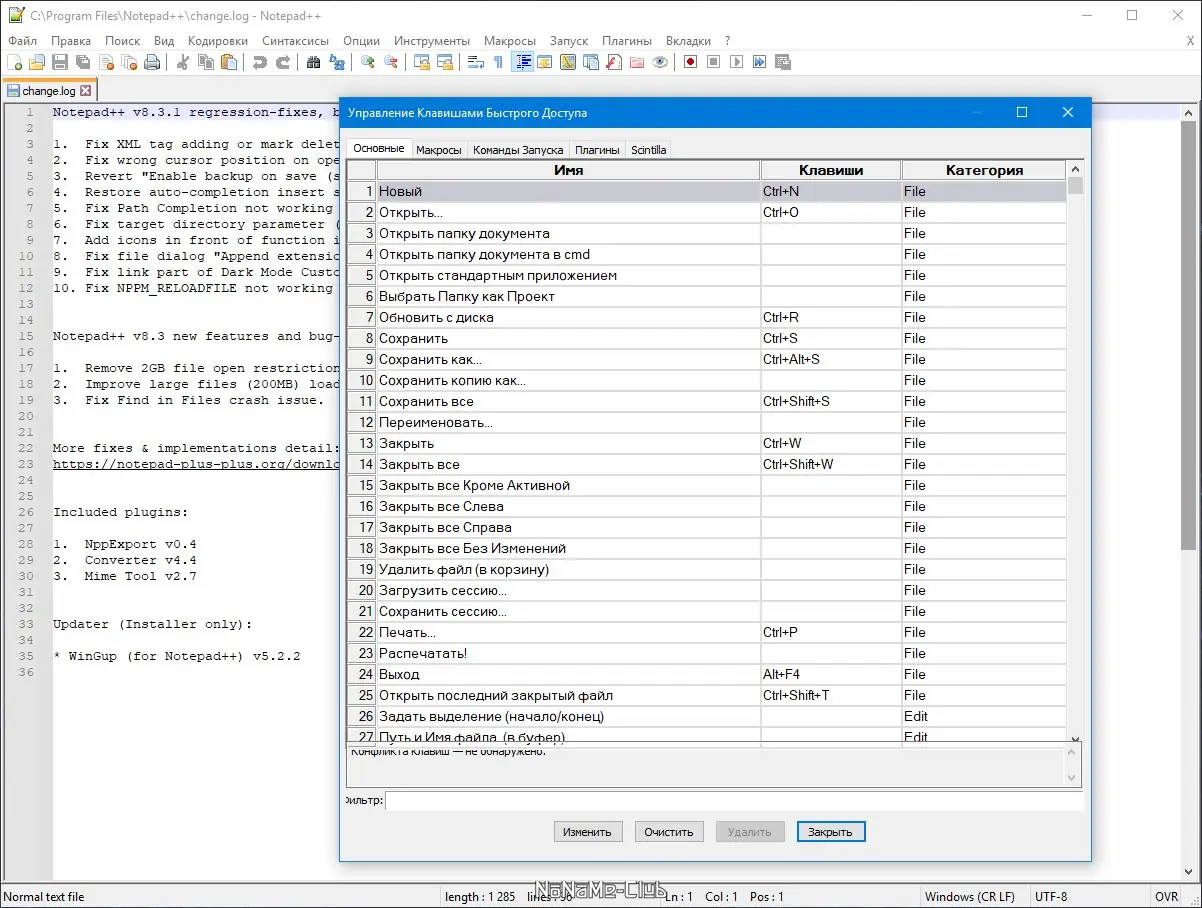
Task: Switch to the Макросы tab in the dialog
Action: (x=438, y=150)
